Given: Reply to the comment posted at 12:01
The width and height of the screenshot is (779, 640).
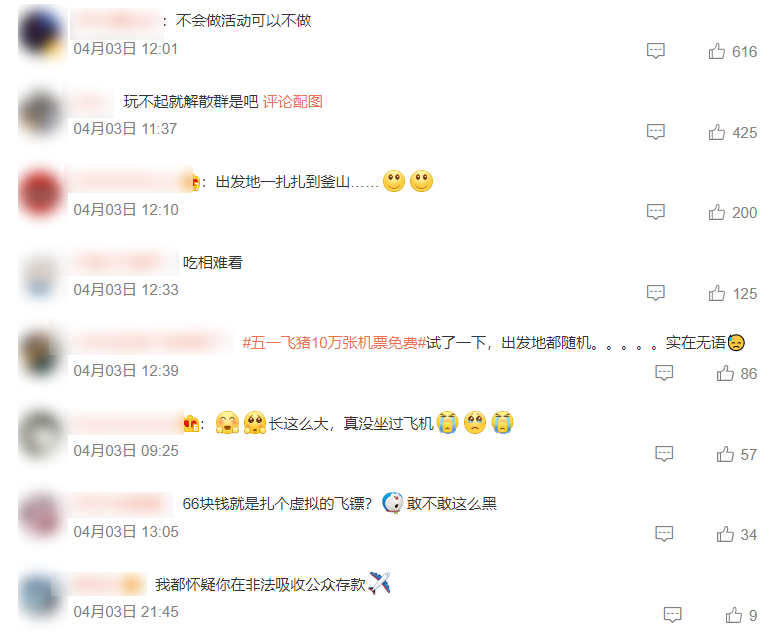Looking at the screenshot, I should (655, 51).
